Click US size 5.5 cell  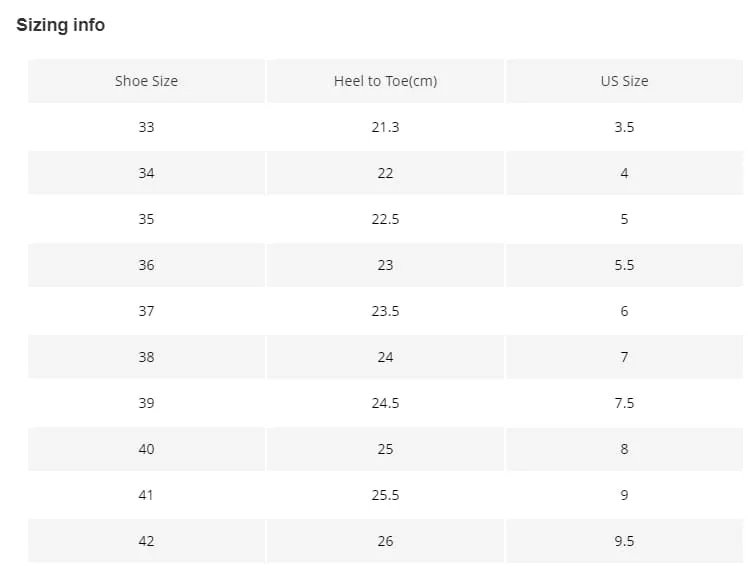[x=624, y=265]
